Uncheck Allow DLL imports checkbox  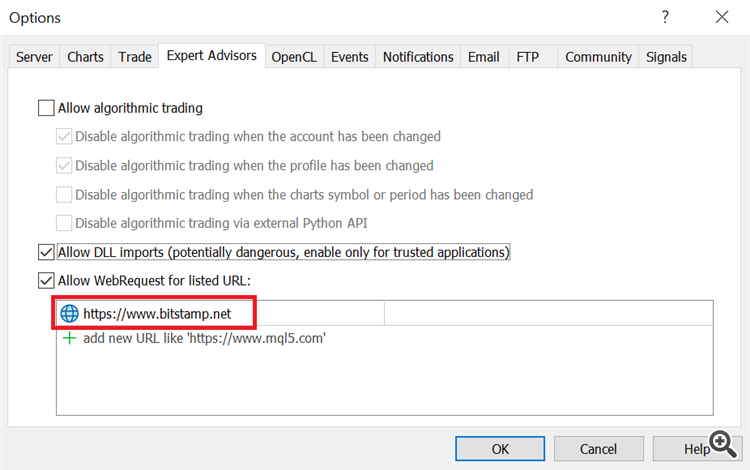[46, 252]
